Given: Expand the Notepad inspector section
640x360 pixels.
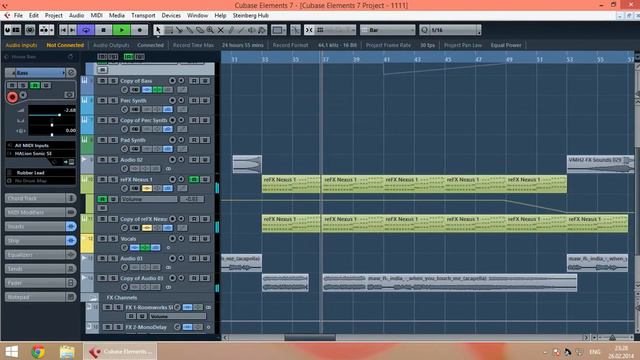Looking at the screenshot, I should coord(40,297).
